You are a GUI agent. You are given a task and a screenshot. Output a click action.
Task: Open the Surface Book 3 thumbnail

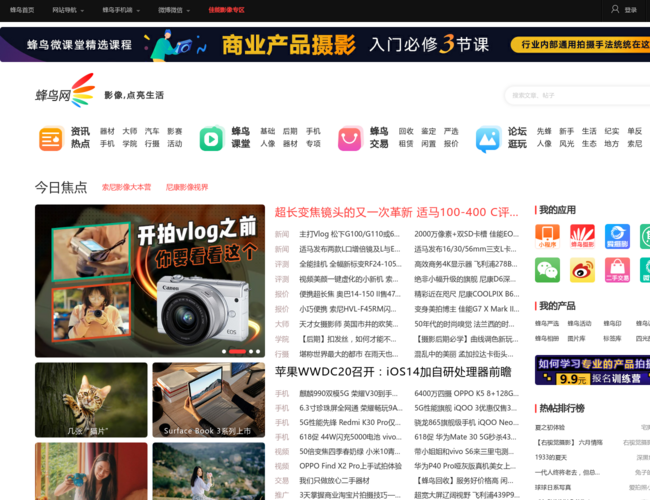(208, 400)
